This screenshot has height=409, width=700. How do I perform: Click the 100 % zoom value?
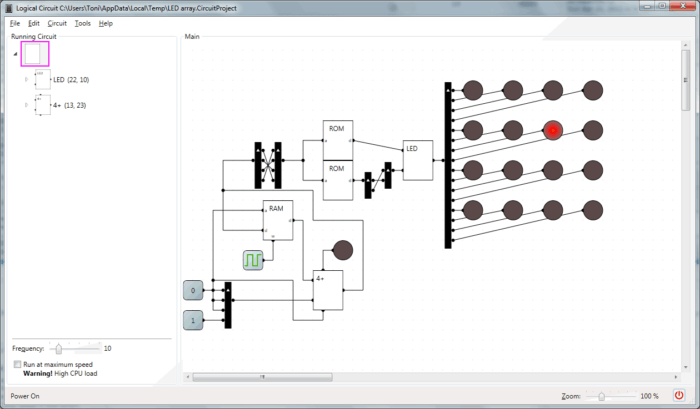click(x=650, y=396)
